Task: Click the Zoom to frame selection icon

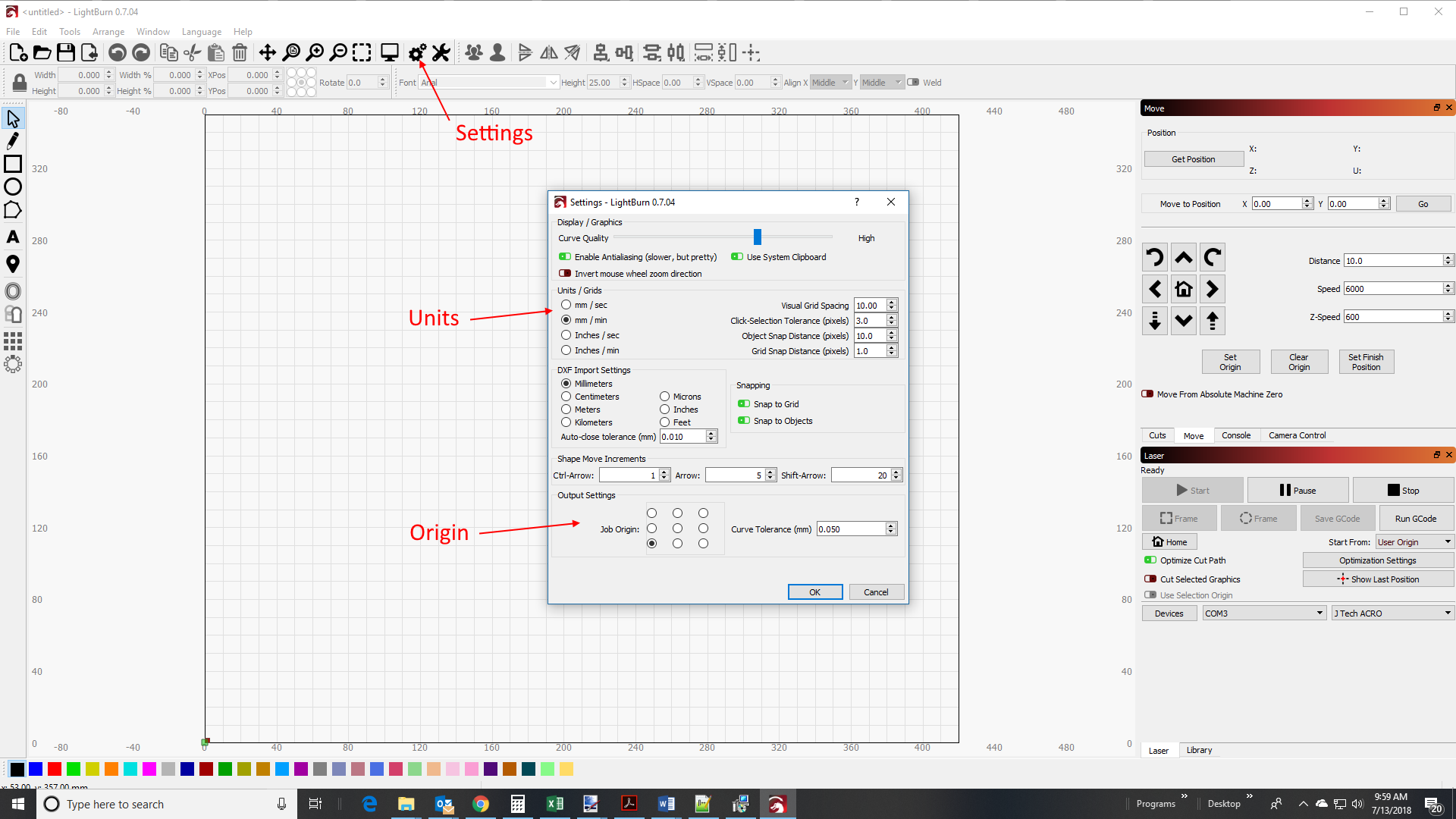Action: tap(362, 52)
